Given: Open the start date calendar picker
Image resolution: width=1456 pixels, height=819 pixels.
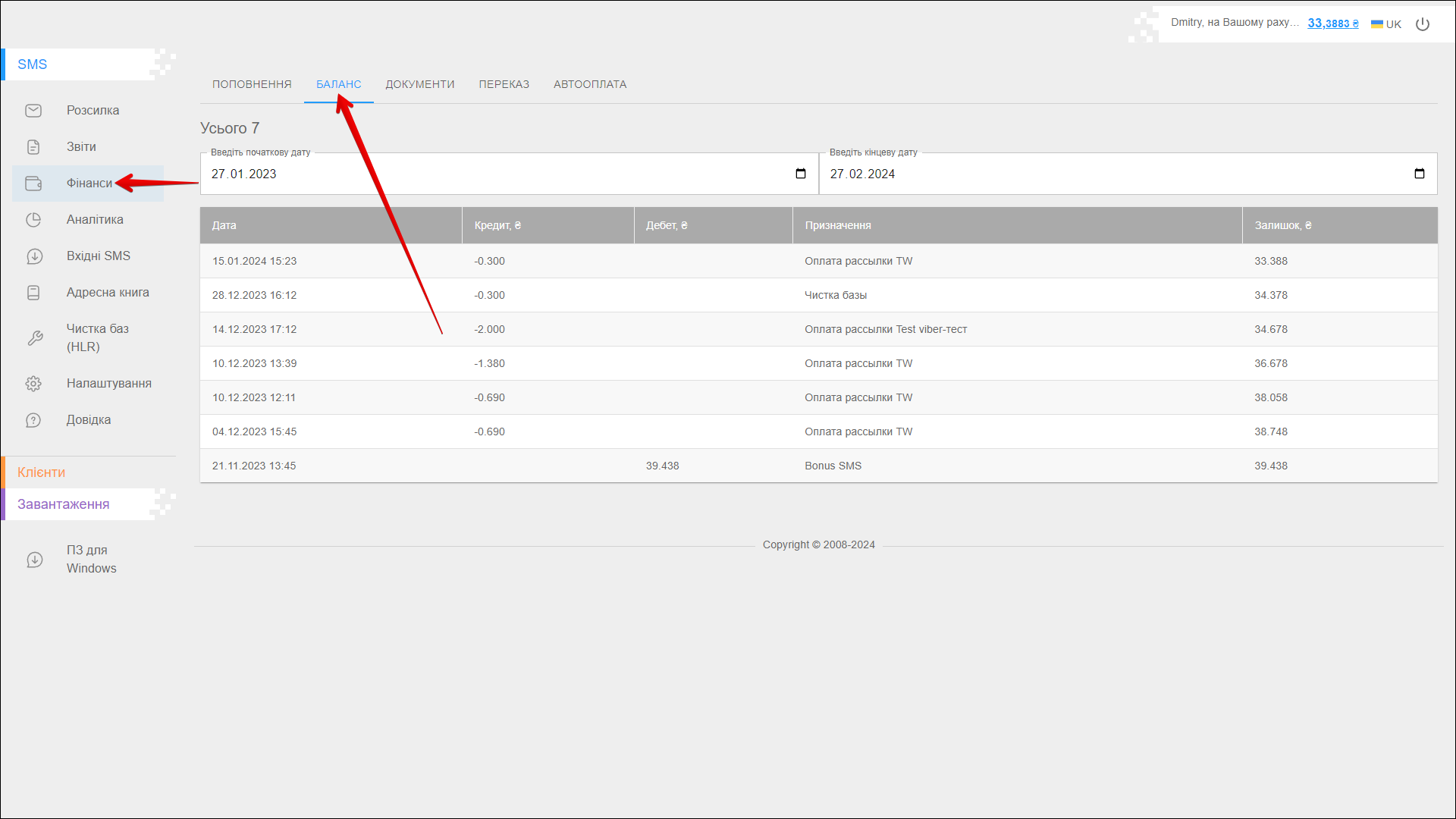Looking at the screenshot, I should (800, 174).
